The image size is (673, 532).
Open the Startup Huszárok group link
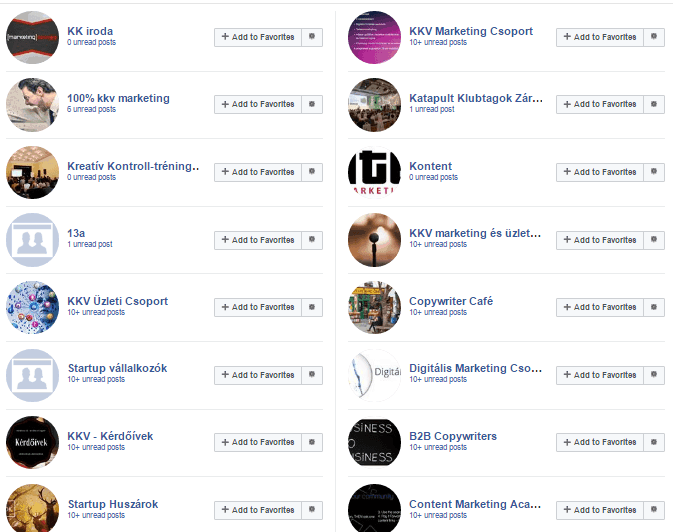click(x=113, y=504)
